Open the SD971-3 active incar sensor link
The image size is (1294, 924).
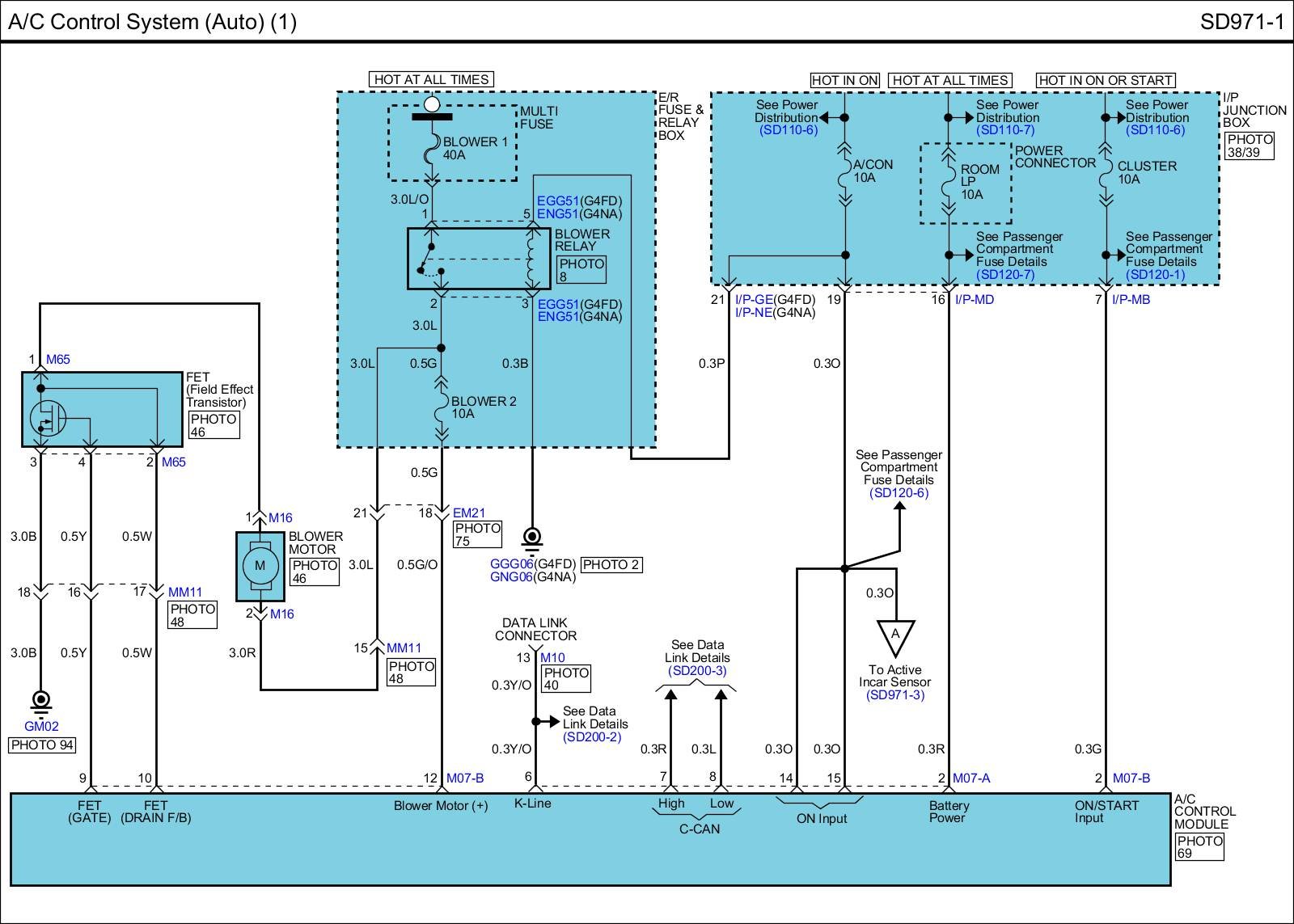tap(894, 695)
